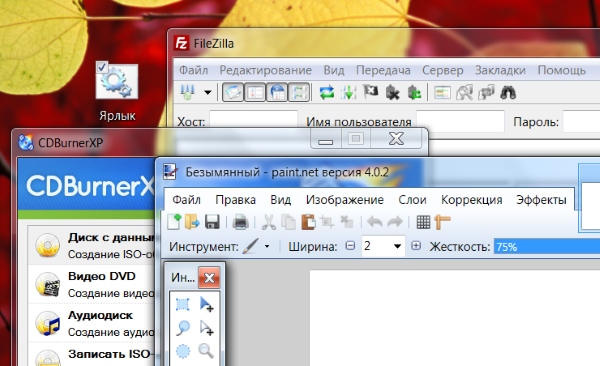Toggle message log display in FileZilla toolbar
600x366 pixels.
233,92
